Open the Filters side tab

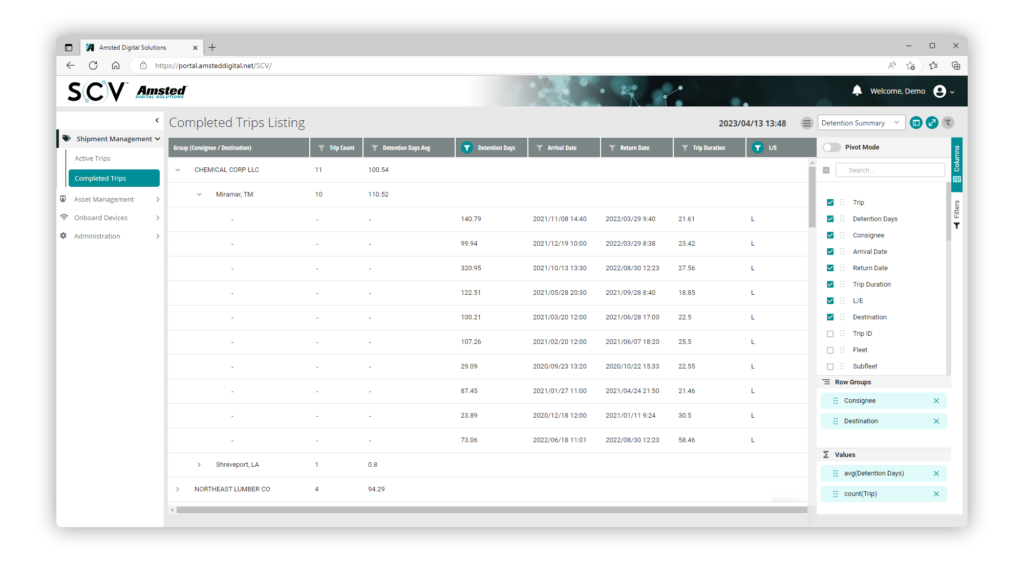click(956, 214)
